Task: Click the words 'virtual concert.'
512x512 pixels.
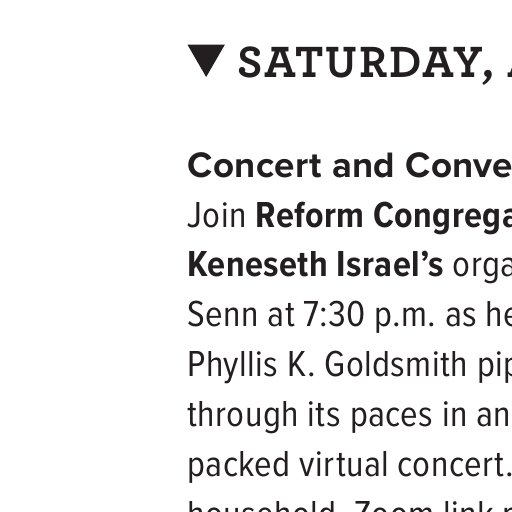Action: click(405, 465)
